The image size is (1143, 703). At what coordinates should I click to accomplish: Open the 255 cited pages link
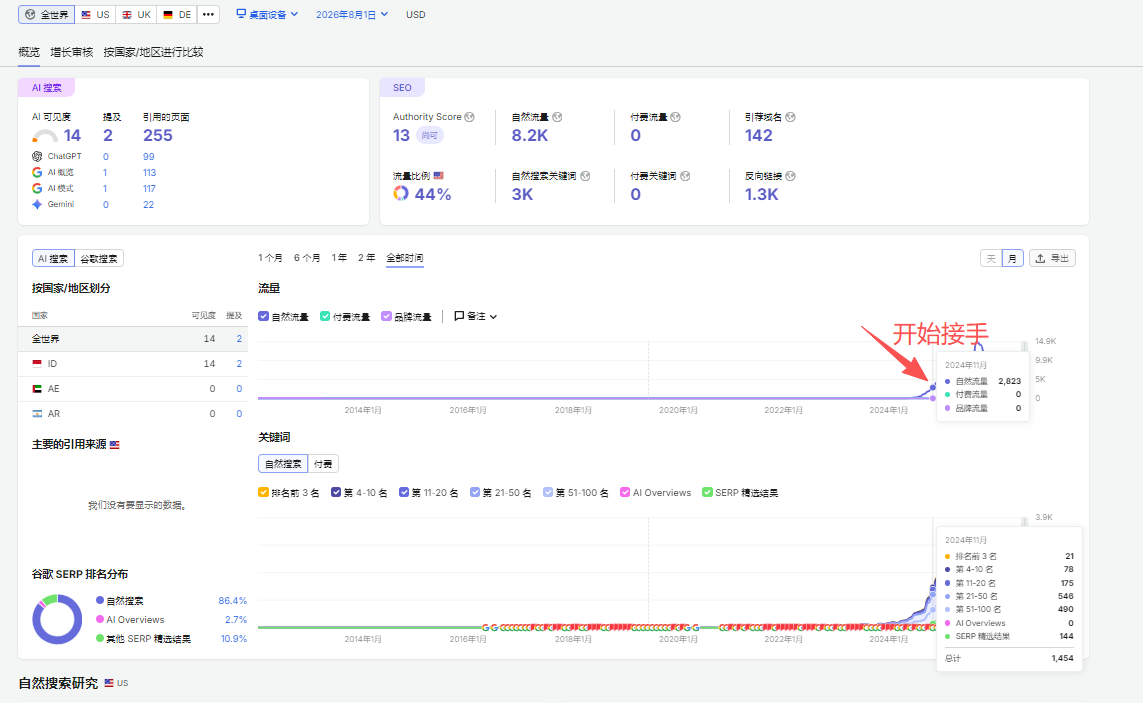[x=157, y=136]
